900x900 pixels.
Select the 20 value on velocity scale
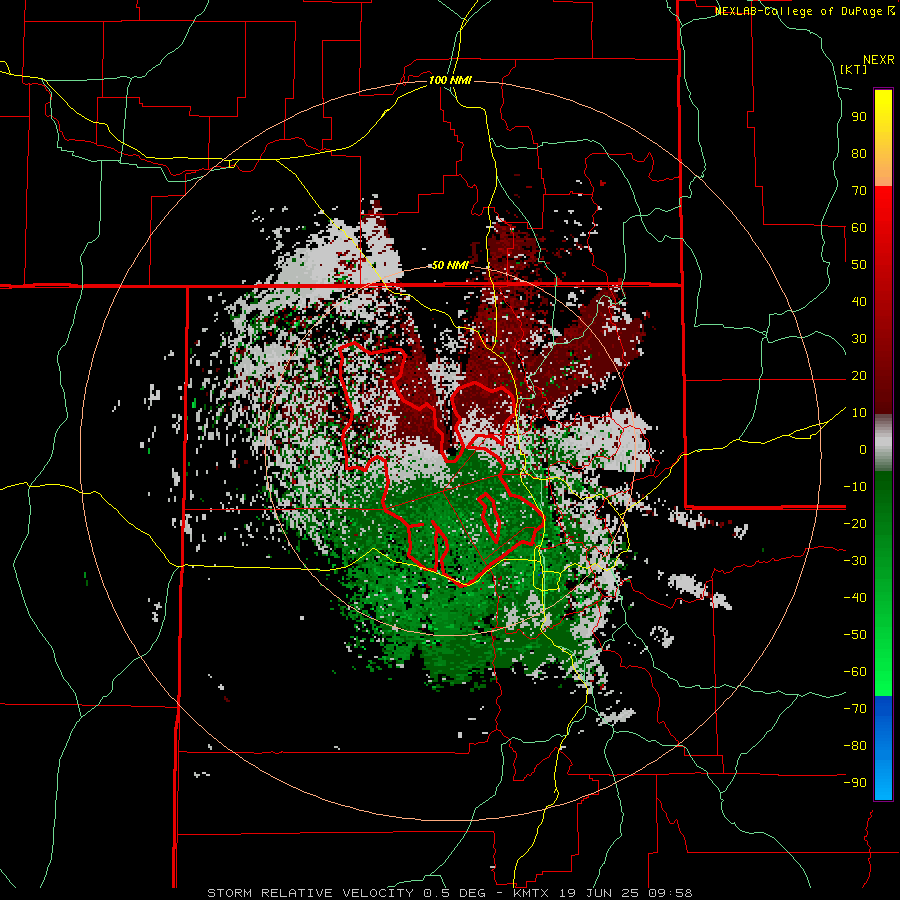pyautogui.click(x=859, y=376)
